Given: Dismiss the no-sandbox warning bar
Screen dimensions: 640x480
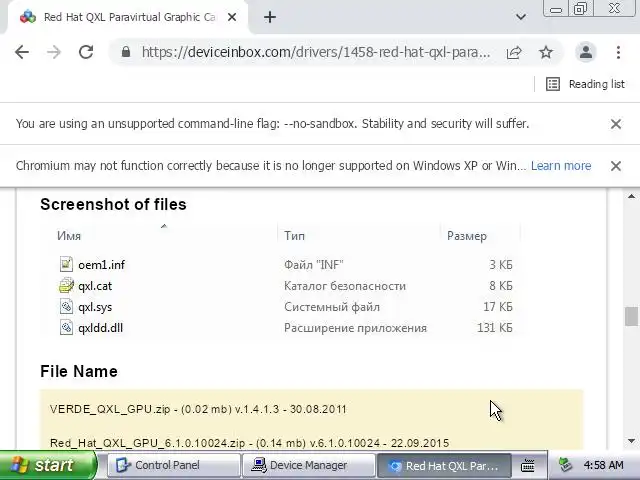Looking at the screenshot, I should (616, 124).
